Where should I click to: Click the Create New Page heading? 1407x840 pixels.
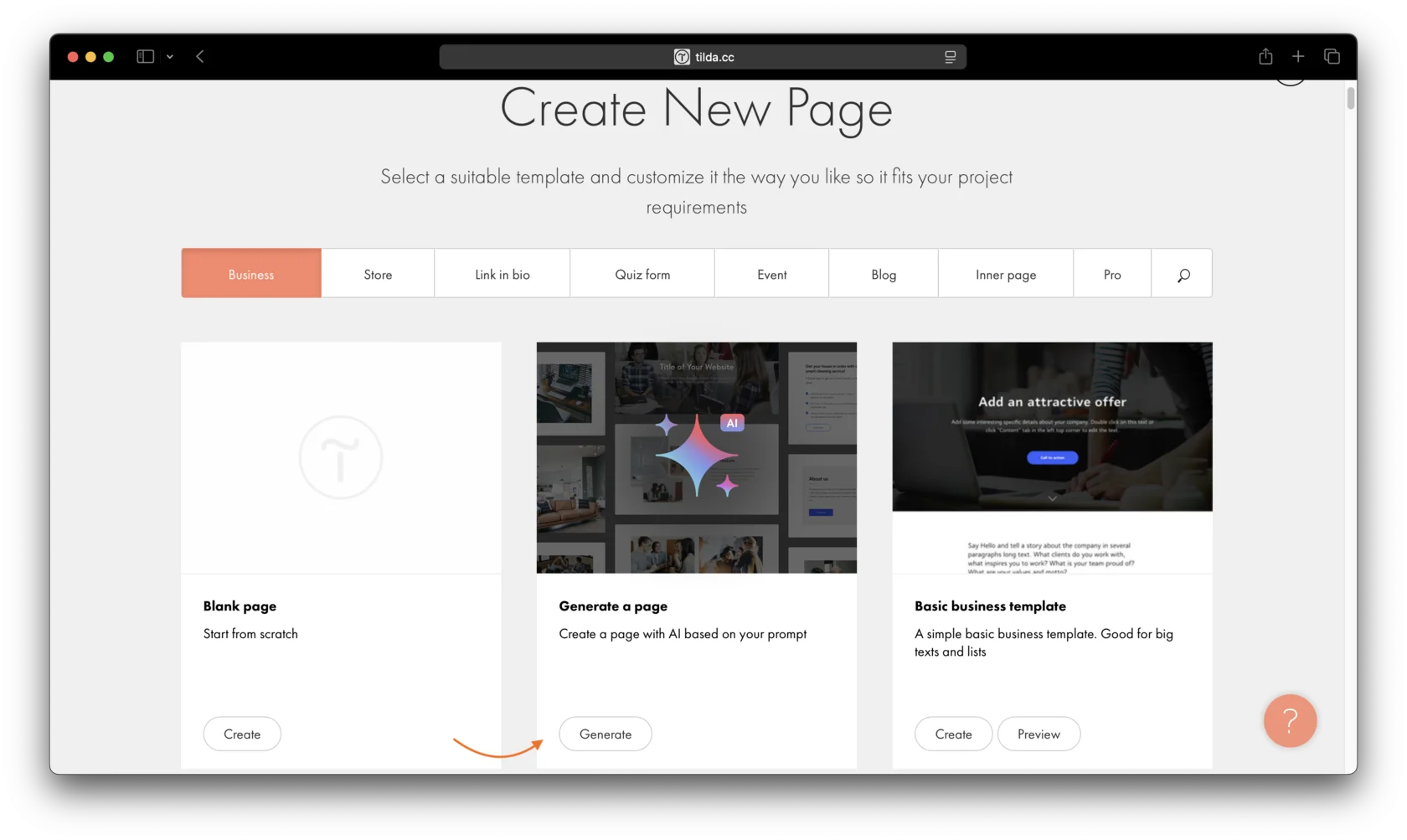[696, 109]
